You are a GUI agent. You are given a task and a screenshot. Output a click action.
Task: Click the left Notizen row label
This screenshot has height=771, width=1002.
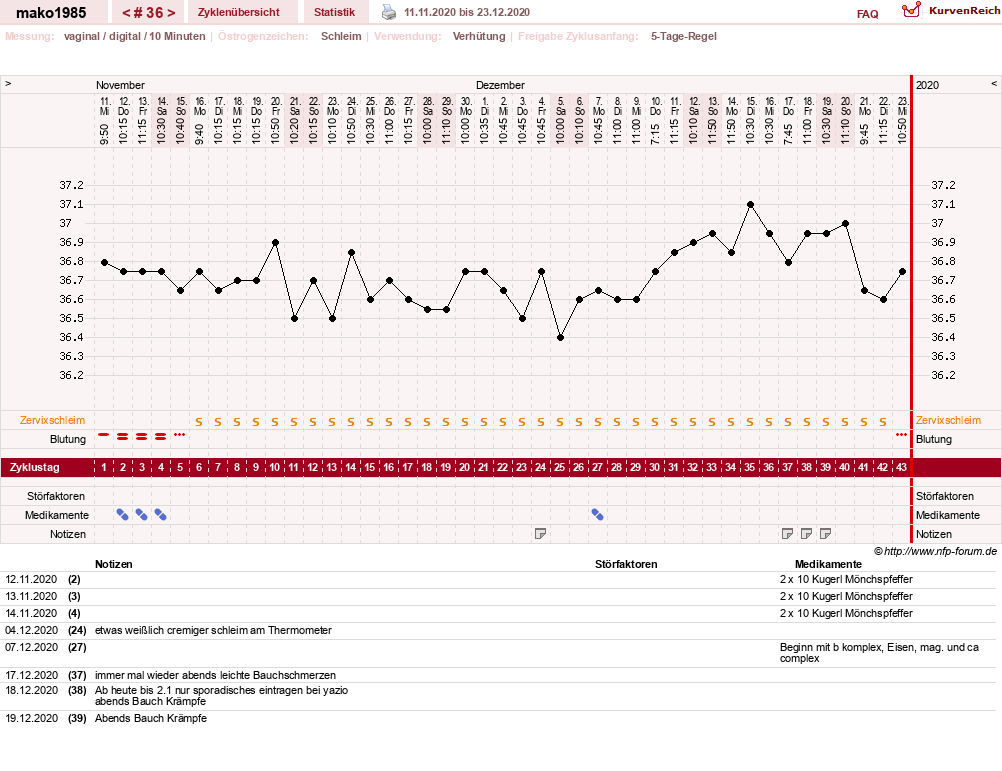68,535
